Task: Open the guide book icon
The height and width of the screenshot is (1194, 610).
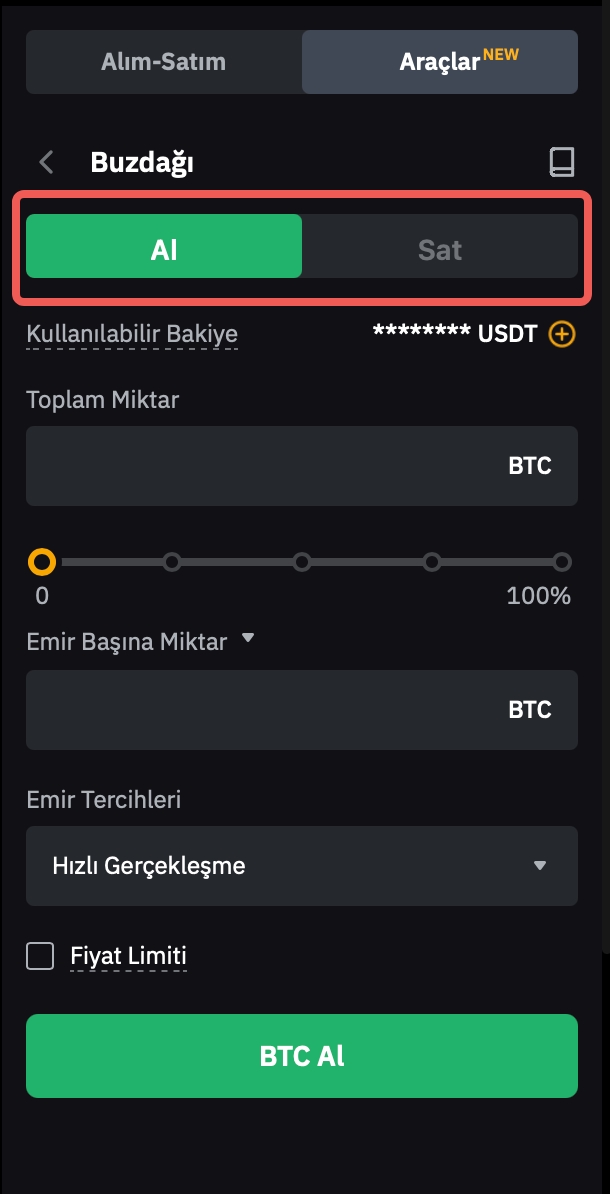Action: [x=562, y=162]
